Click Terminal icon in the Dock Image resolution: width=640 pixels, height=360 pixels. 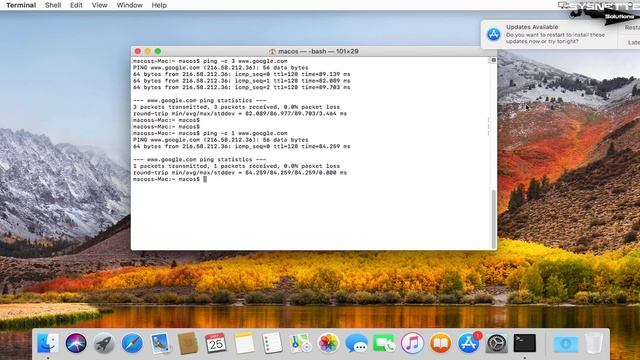524,343
